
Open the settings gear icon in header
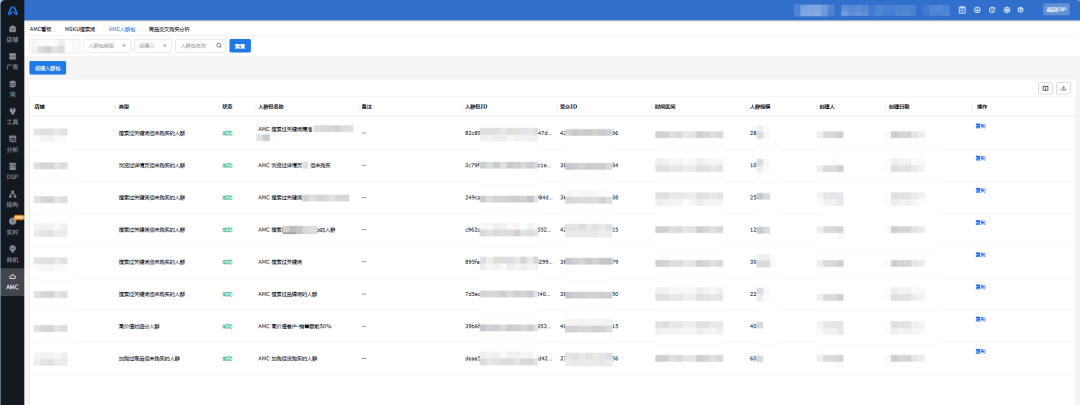pyautogui.click(x=1006, y=10)
